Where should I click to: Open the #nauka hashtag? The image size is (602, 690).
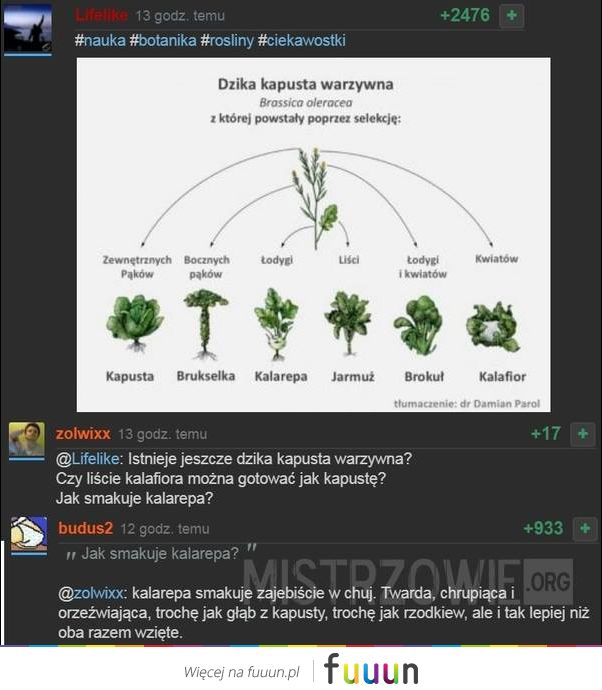click(100, 40)
